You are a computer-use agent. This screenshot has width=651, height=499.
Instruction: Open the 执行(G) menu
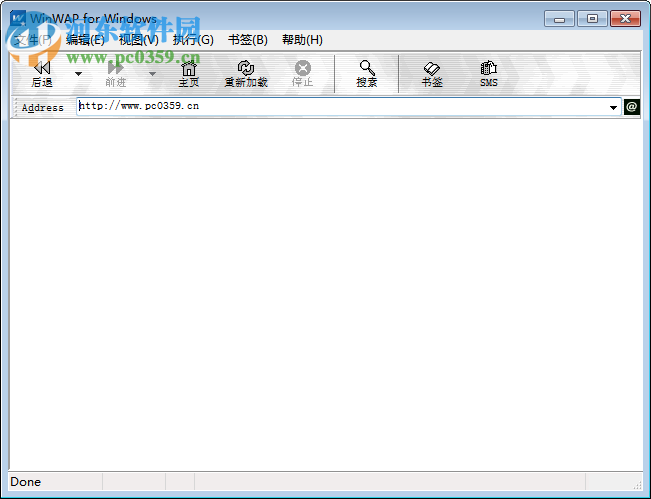[193, 40]
